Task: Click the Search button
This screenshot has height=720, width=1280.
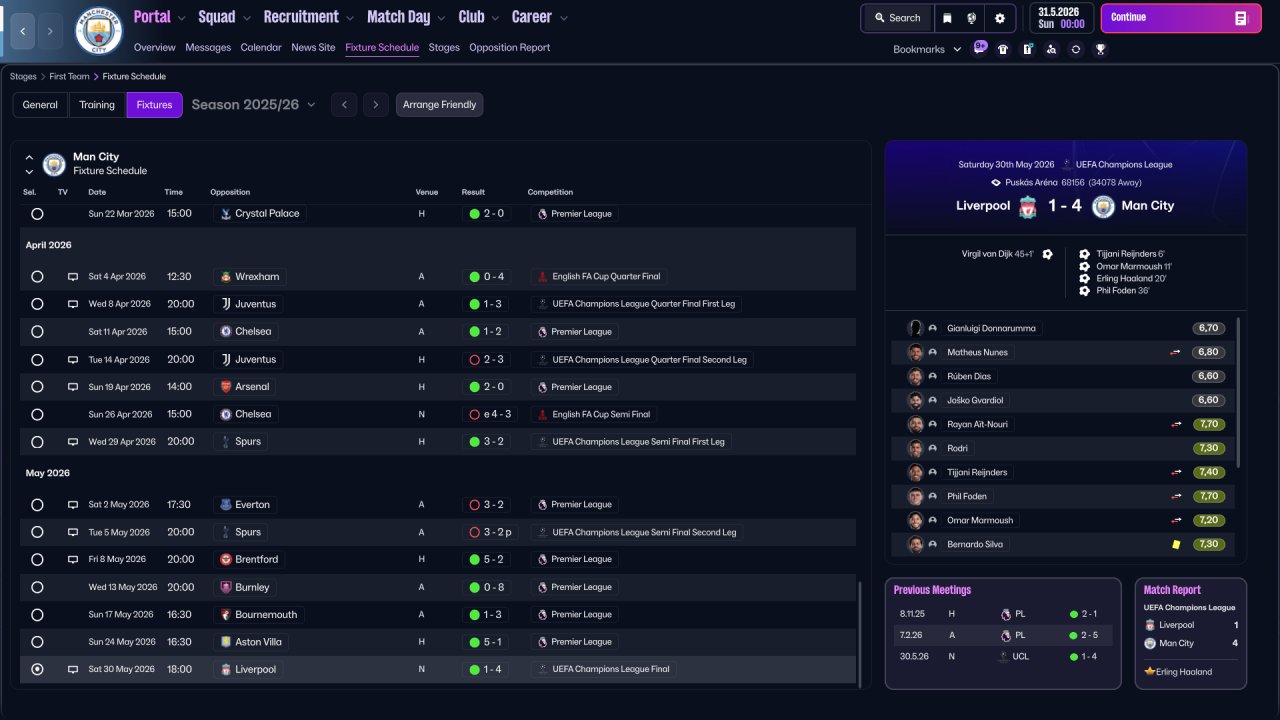Action: [896, 18]
